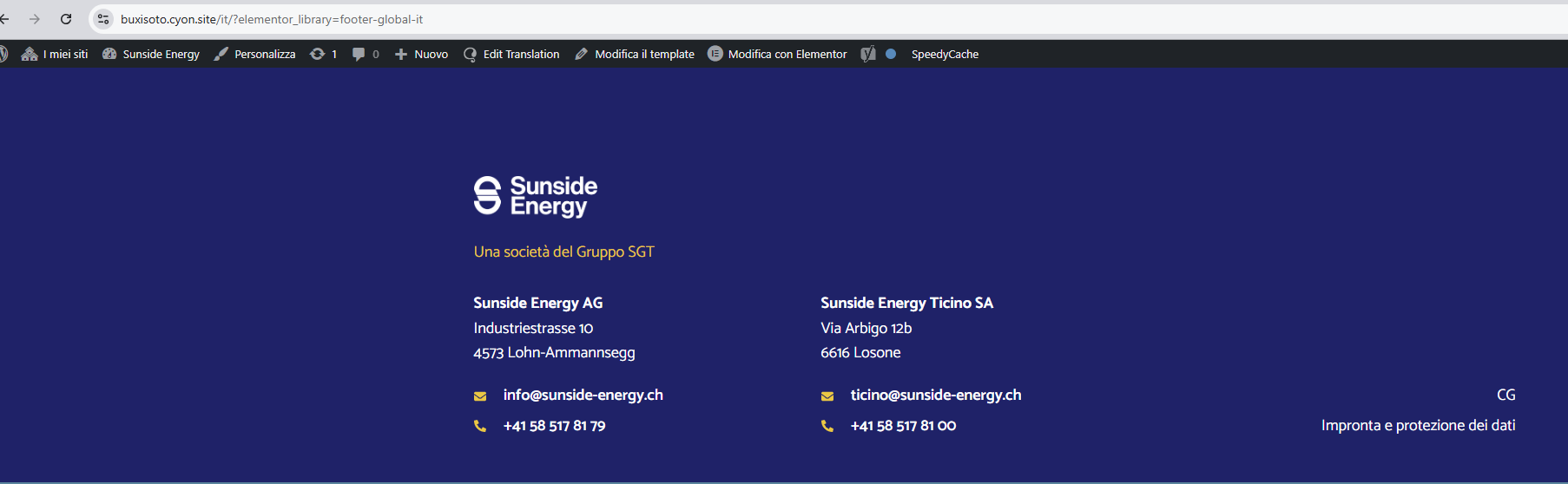This screenshot has width=1568, height=484.
Task: Reload the page with the refresh icon
Action: [x=66, y=19]
